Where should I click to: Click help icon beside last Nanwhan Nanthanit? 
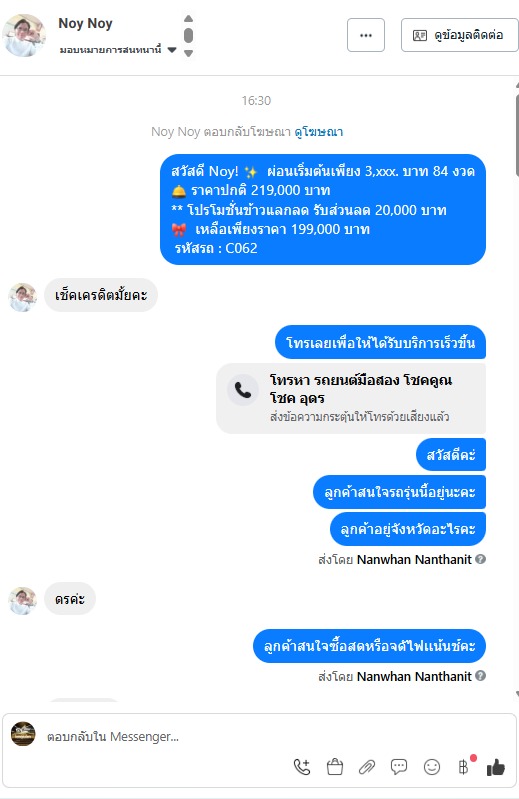point(480,676)
